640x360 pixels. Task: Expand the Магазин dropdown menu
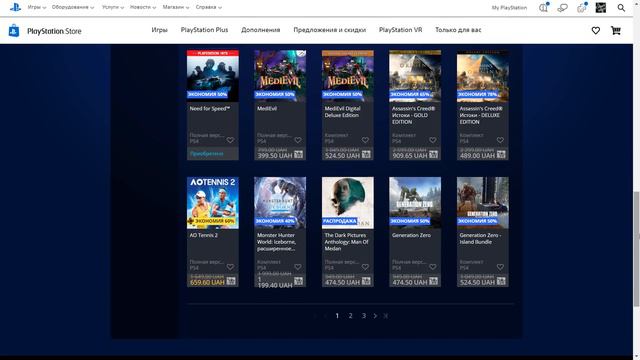[x=176, y=7]
